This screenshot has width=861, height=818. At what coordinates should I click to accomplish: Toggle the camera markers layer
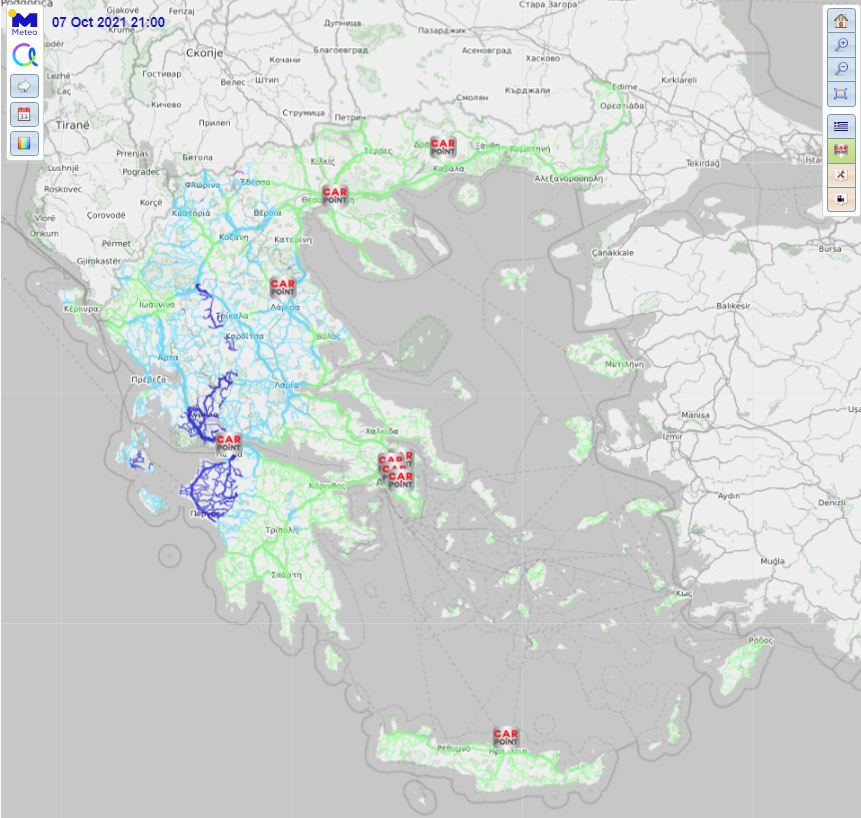840,199
